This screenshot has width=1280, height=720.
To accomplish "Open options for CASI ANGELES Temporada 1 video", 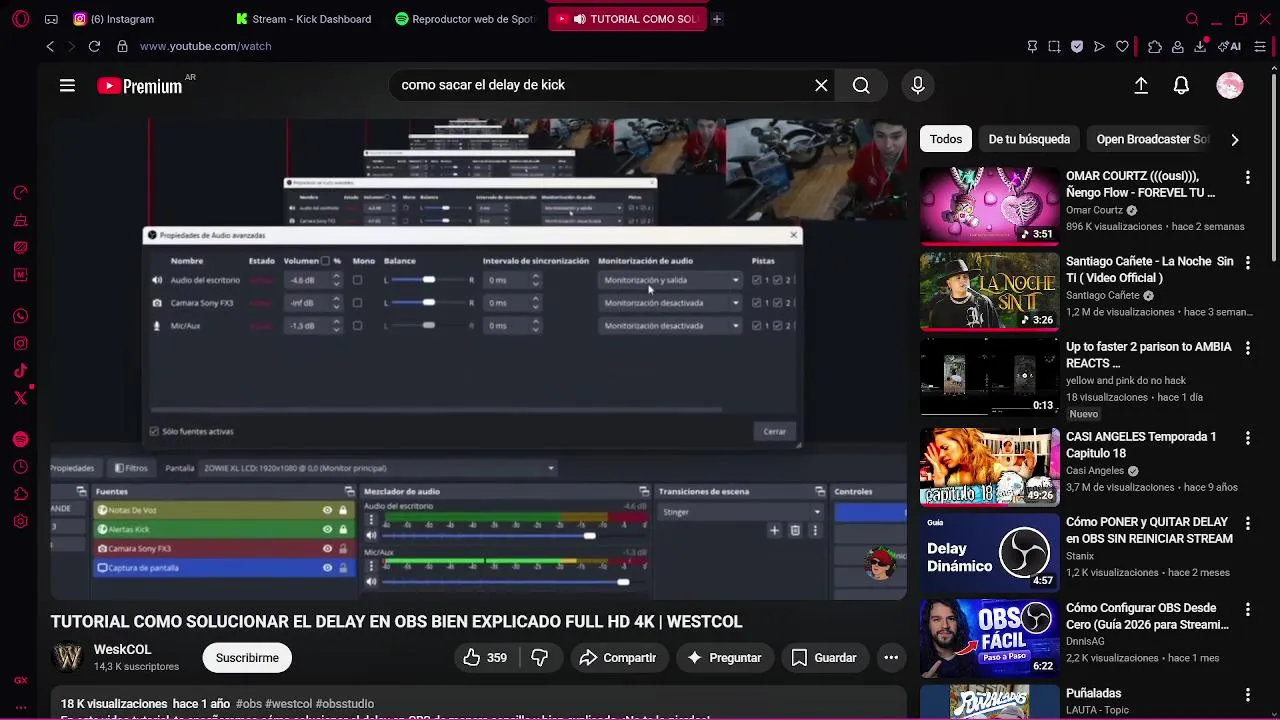I will 1247,438.
